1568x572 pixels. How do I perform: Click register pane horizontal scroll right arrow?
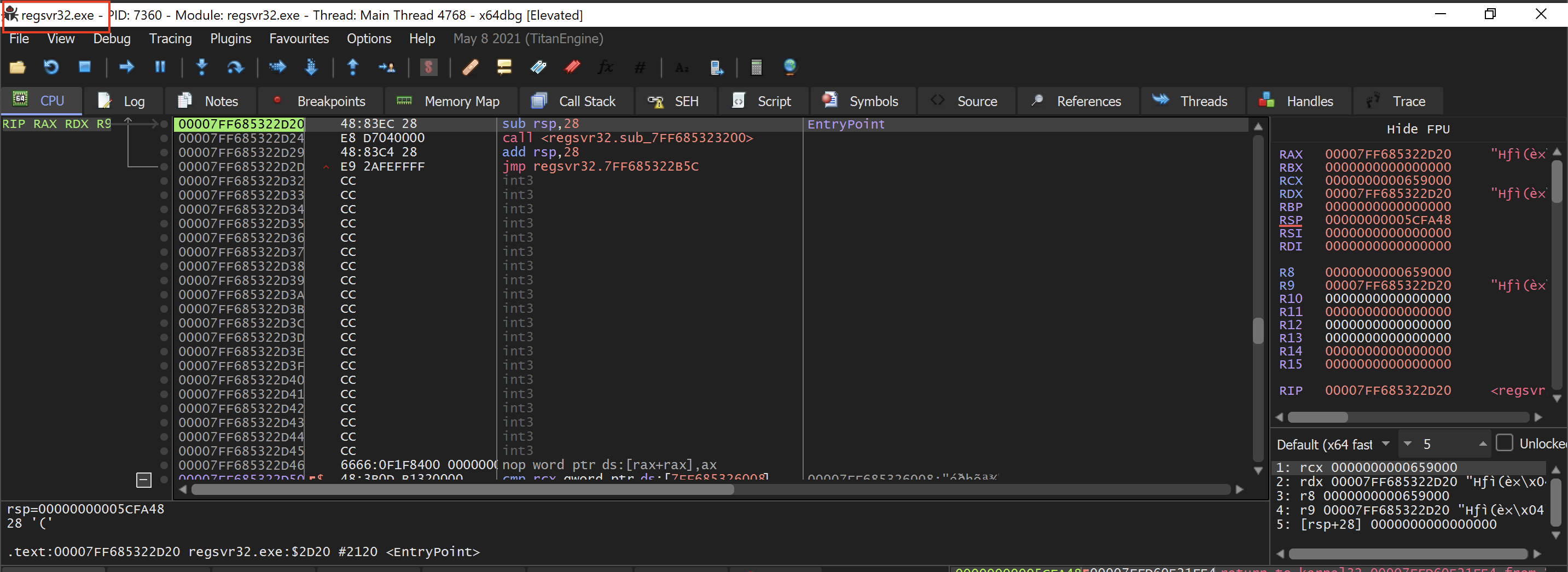click(1538, 417)
